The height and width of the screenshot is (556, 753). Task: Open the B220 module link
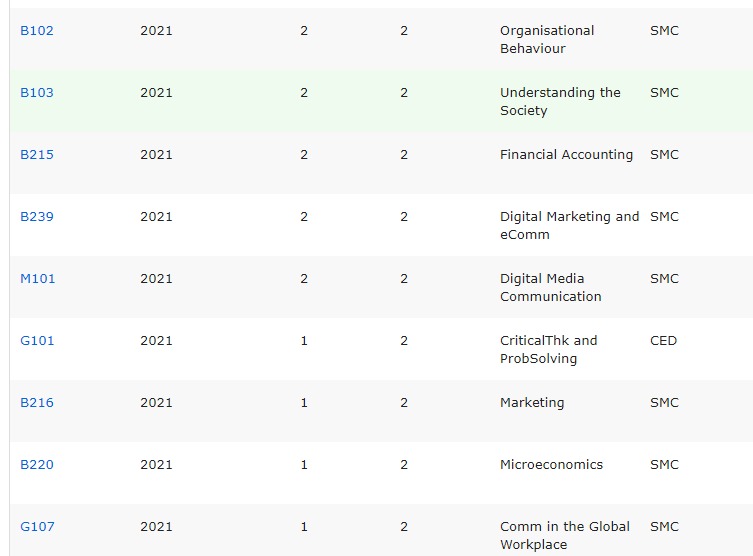click(37, 465)
